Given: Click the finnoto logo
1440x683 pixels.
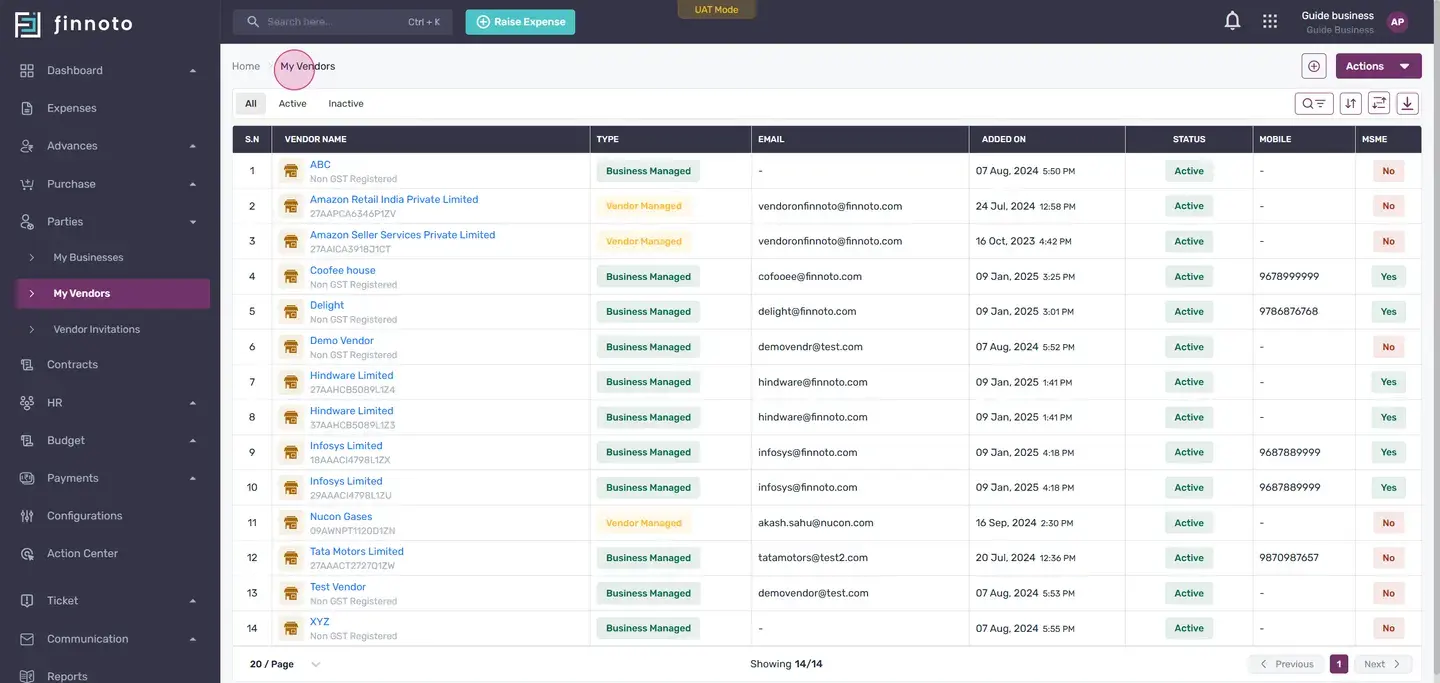Looking at the screenshot, I should [x=74, y=23].
